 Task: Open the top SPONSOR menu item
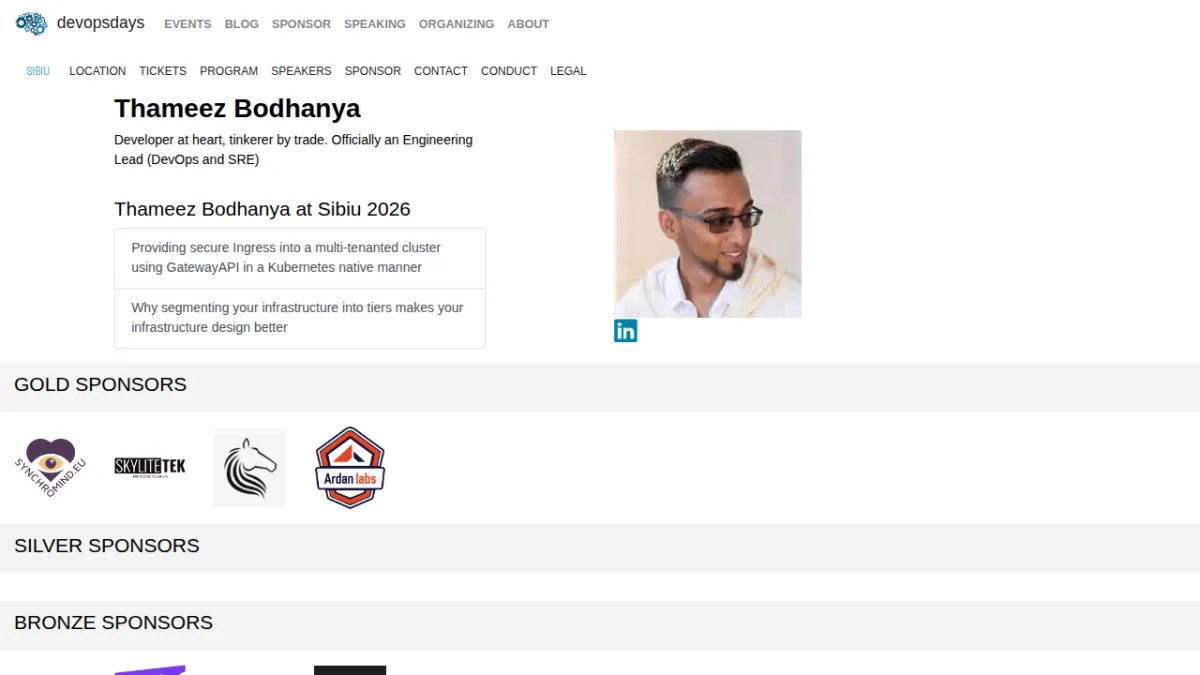pos(301,24)
